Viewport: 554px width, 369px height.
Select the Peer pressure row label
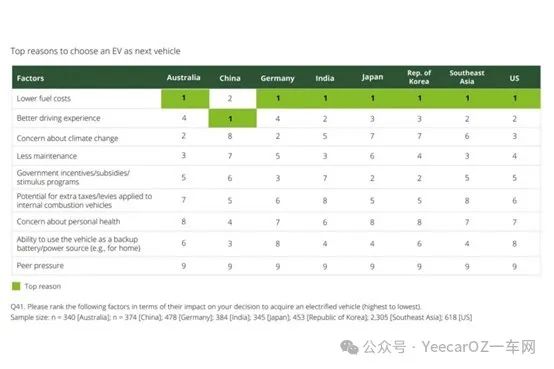(40, 266)
